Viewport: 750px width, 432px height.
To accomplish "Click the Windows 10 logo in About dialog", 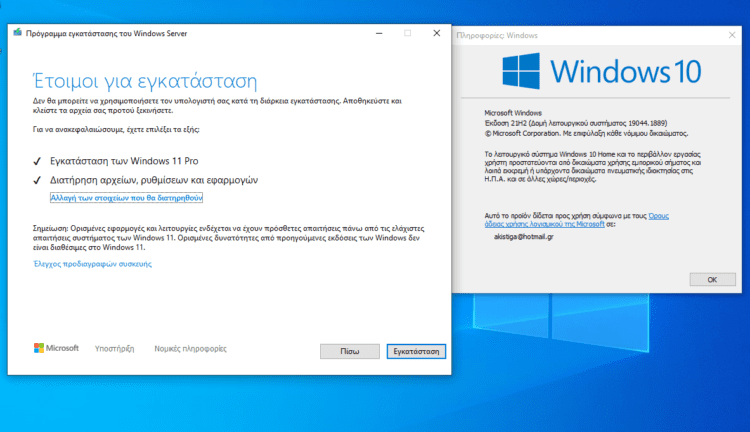I will (601, 71).
